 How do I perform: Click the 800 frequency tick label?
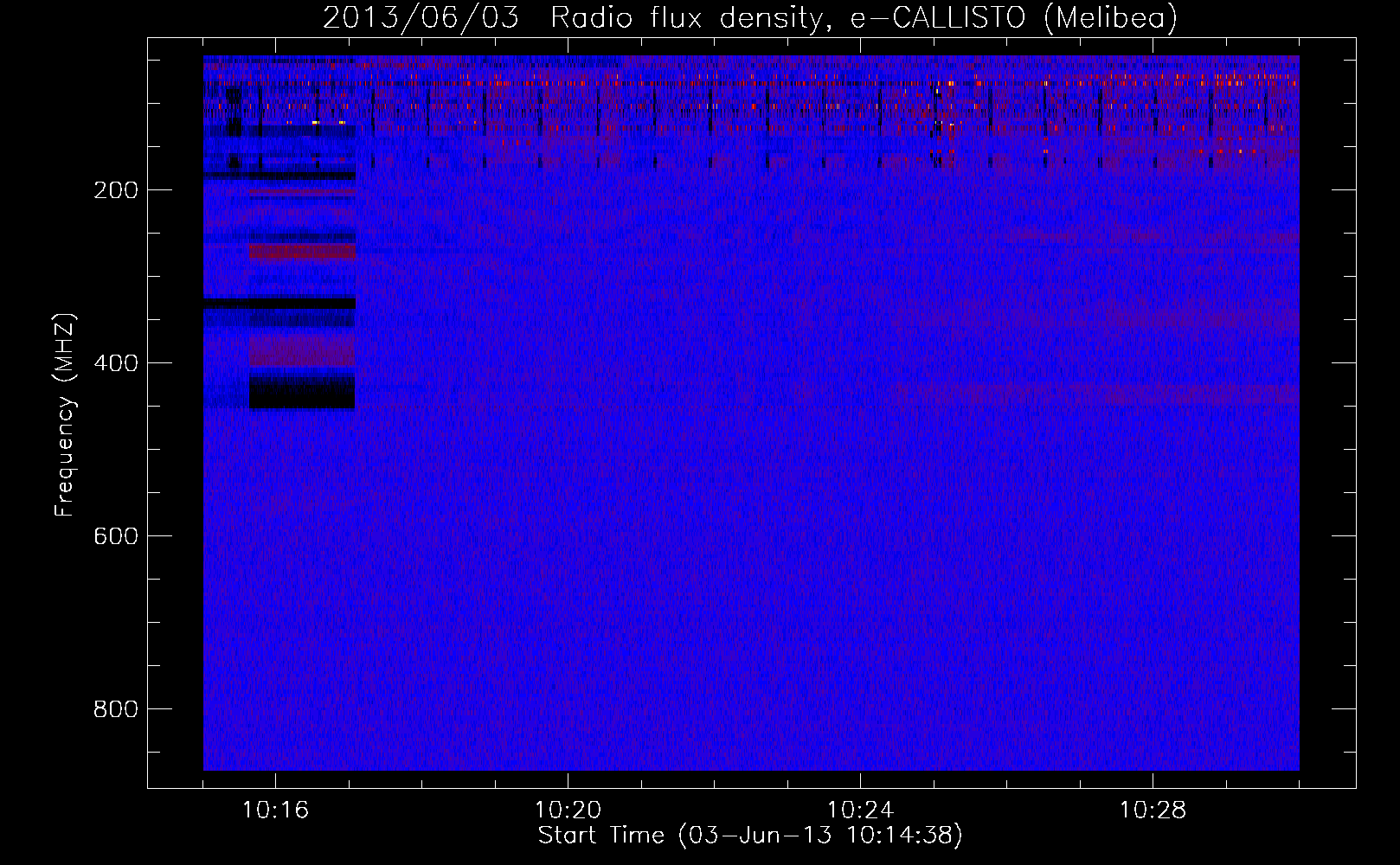tap(116, 709)
